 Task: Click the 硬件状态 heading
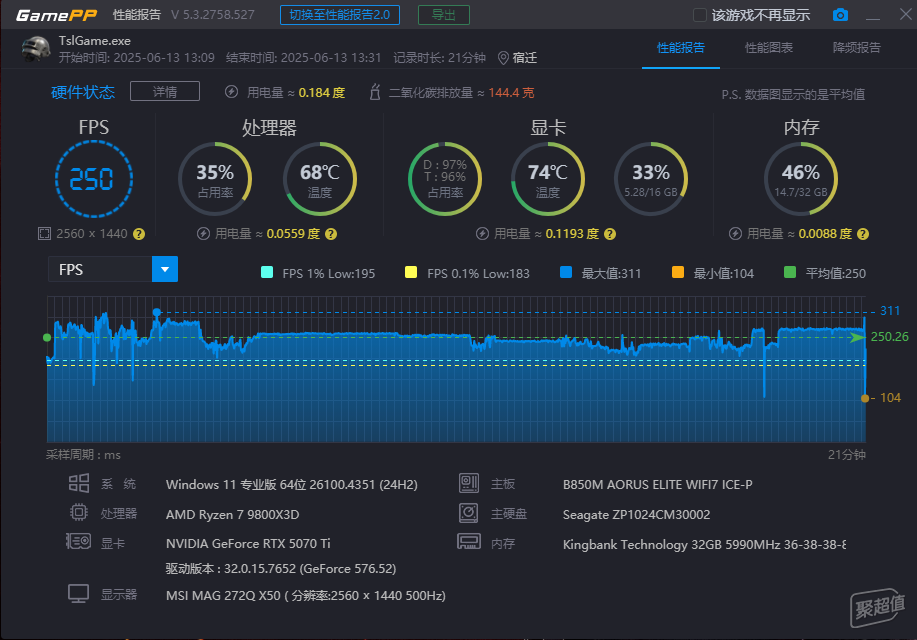pyautogui.click(x=83, y=92)
